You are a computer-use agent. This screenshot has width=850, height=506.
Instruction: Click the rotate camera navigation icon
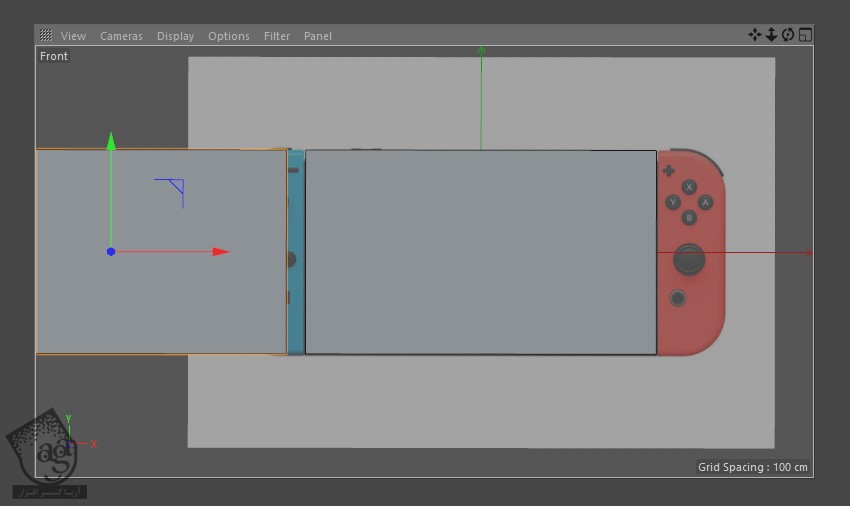point(788,35)
